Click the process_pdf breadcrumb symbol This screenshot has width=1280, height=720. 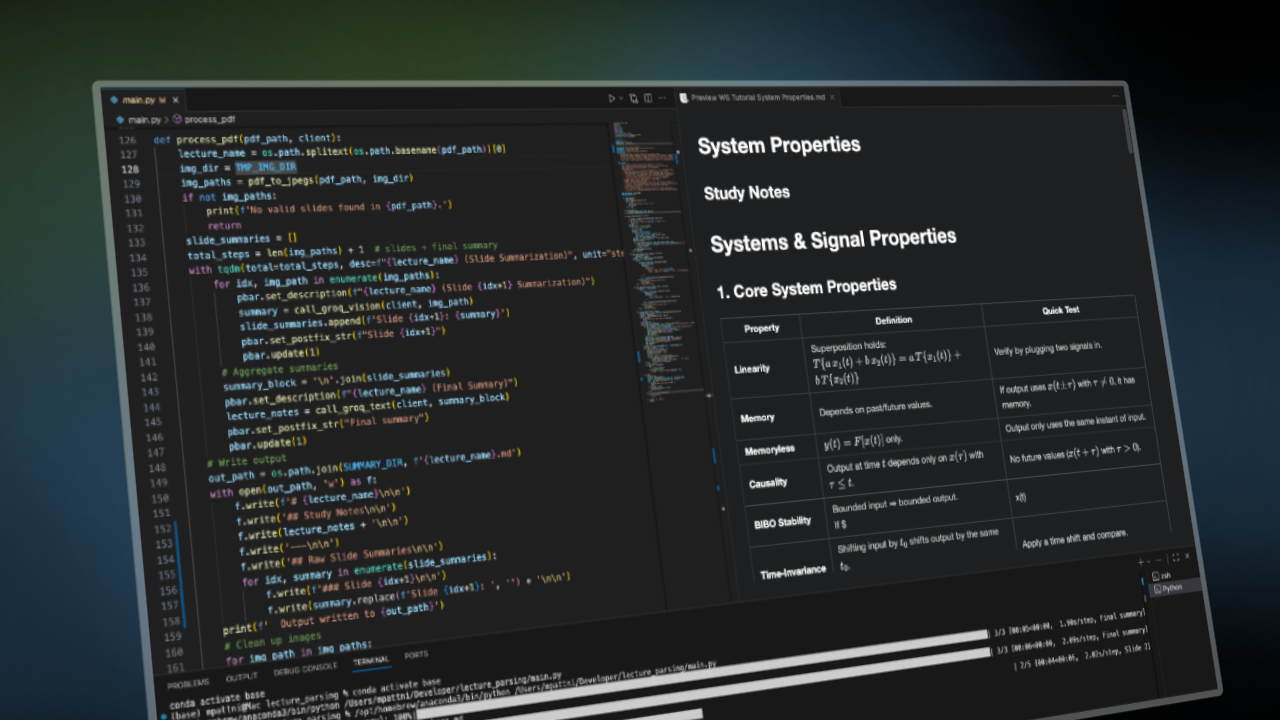(209, 118)
